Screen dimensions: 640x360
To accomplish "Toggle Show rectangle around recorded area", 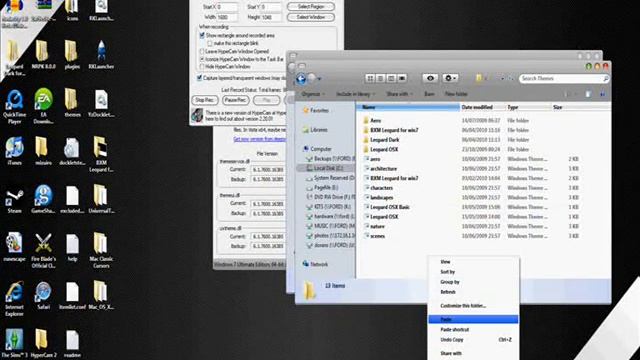I will tap(202, 36).
